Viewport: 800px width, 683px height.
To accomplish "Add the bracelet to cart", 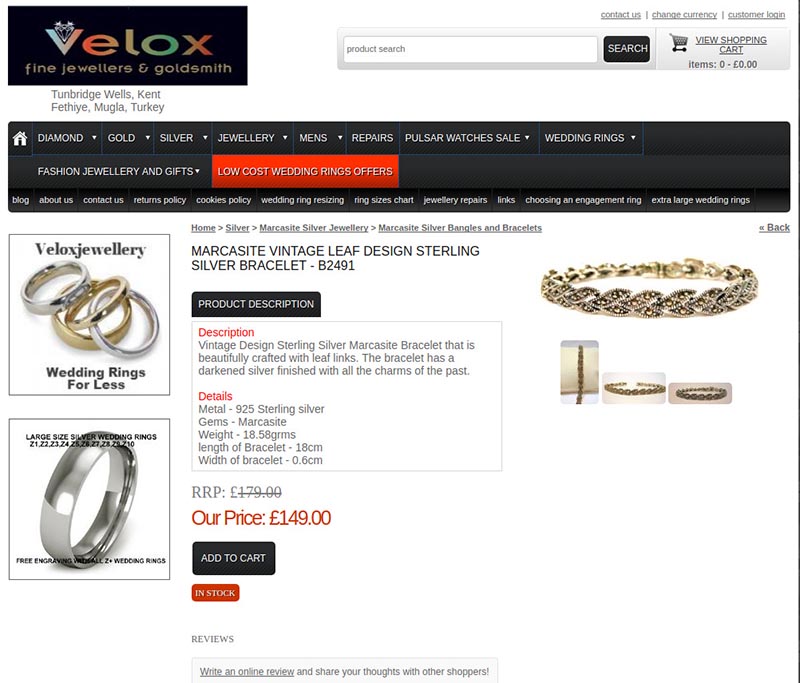I will (234, 558).
